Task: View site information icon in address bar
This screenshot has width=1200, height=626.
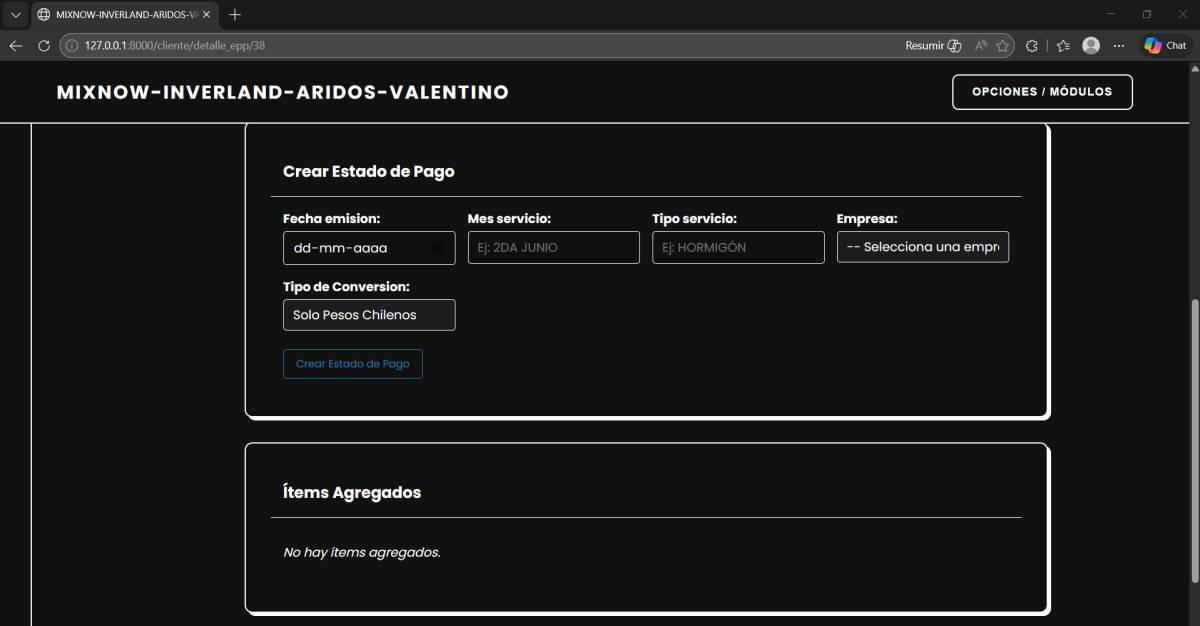Action: coord(72,46)
